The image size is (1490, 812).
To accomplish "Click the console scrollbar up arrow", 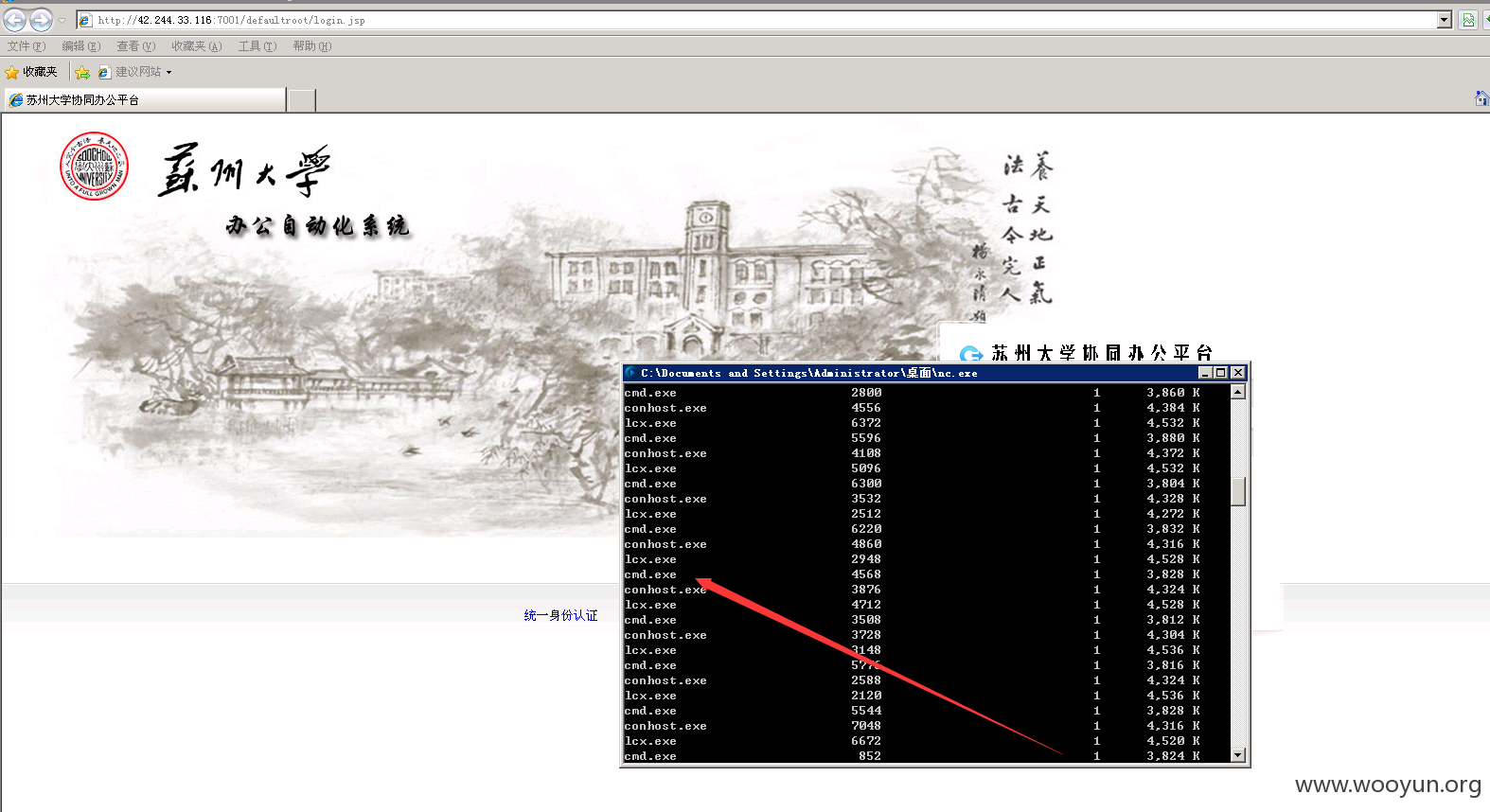I will (1237, 392).
